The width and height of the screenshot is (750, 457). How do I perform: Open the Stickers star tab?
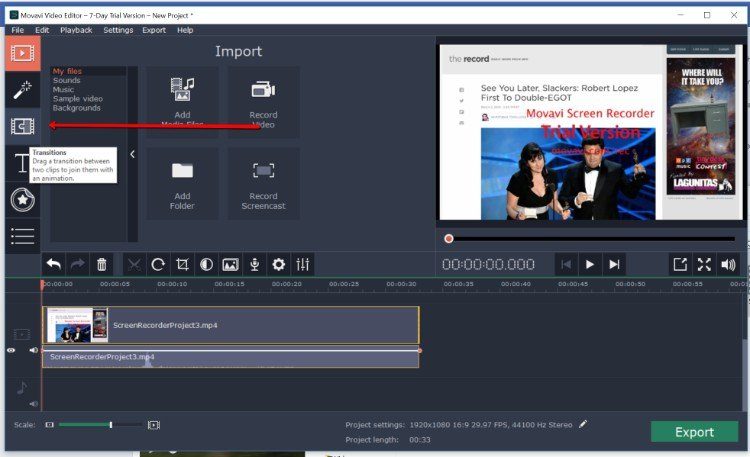[x=22, y=200]
